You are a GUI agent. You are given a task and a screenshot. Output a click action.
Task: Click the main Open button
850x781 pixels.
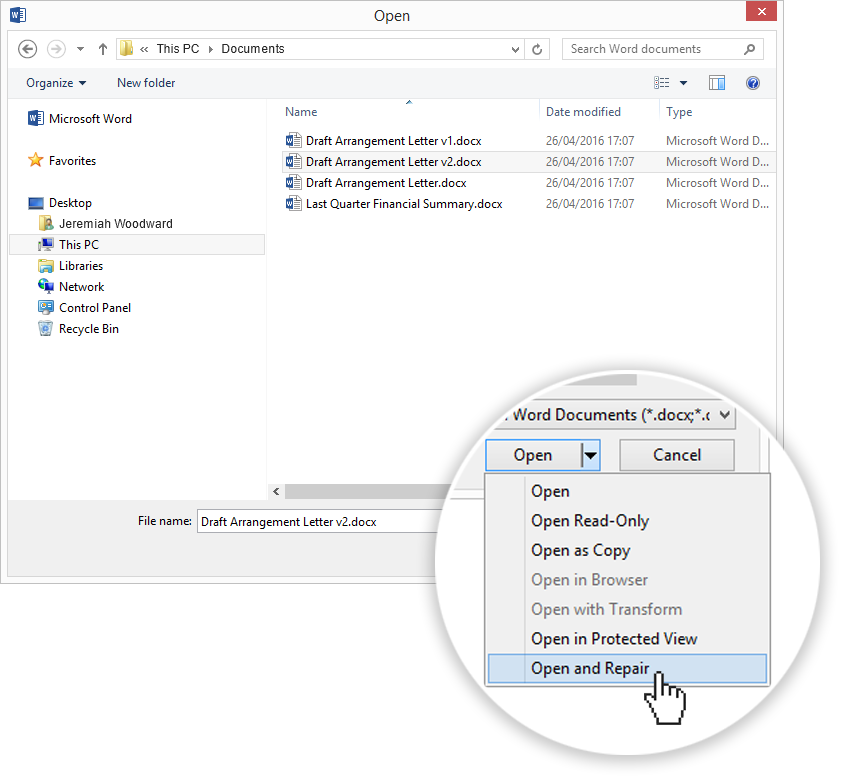[x=533, y=455]
